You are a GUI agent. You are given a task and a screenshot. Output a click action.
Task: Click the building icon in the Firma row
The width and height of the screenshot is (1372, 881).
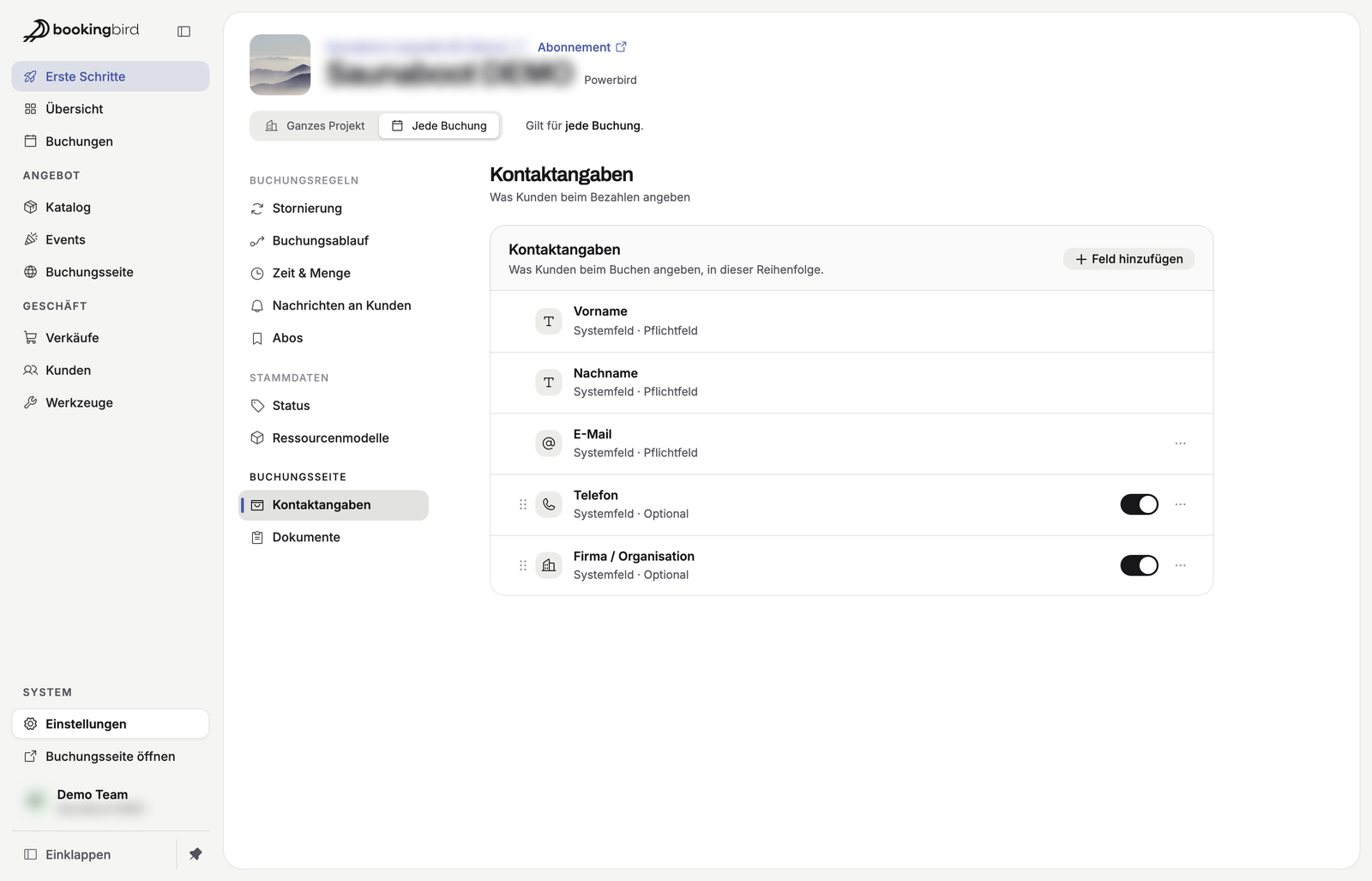tap(549, 565)
